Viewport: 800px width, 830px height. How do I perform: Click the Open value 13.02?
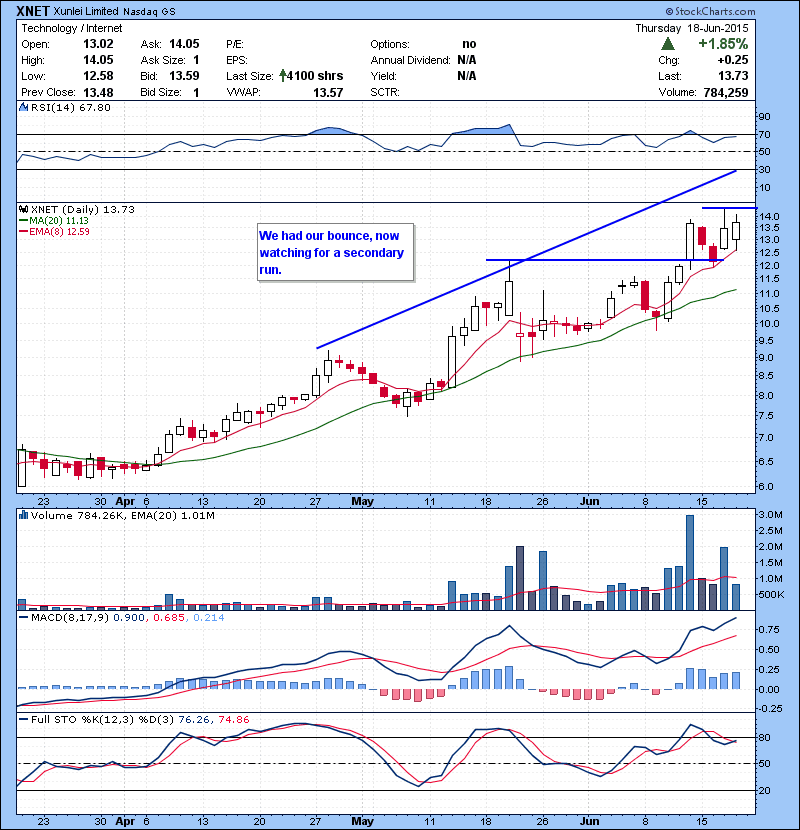(98, 44)
